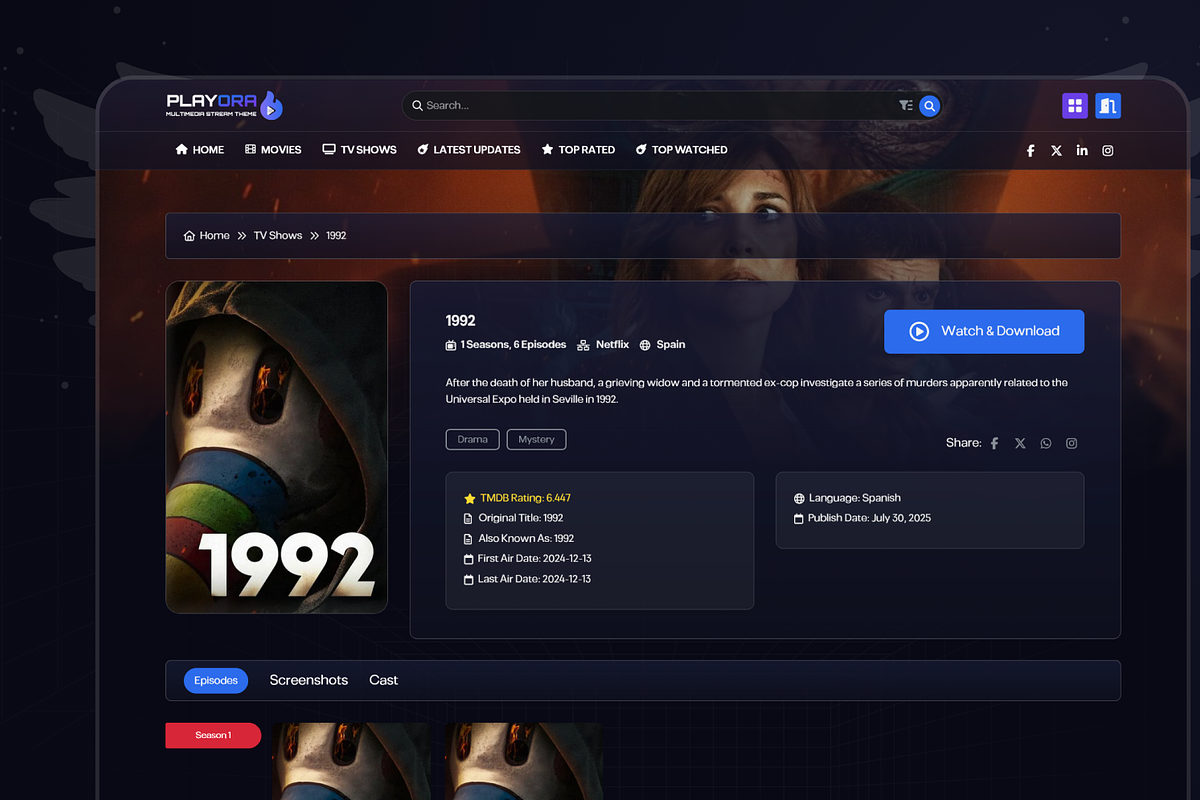
Task: Click 'Original Title: 1992' text
Action: (x=521, y=519)
